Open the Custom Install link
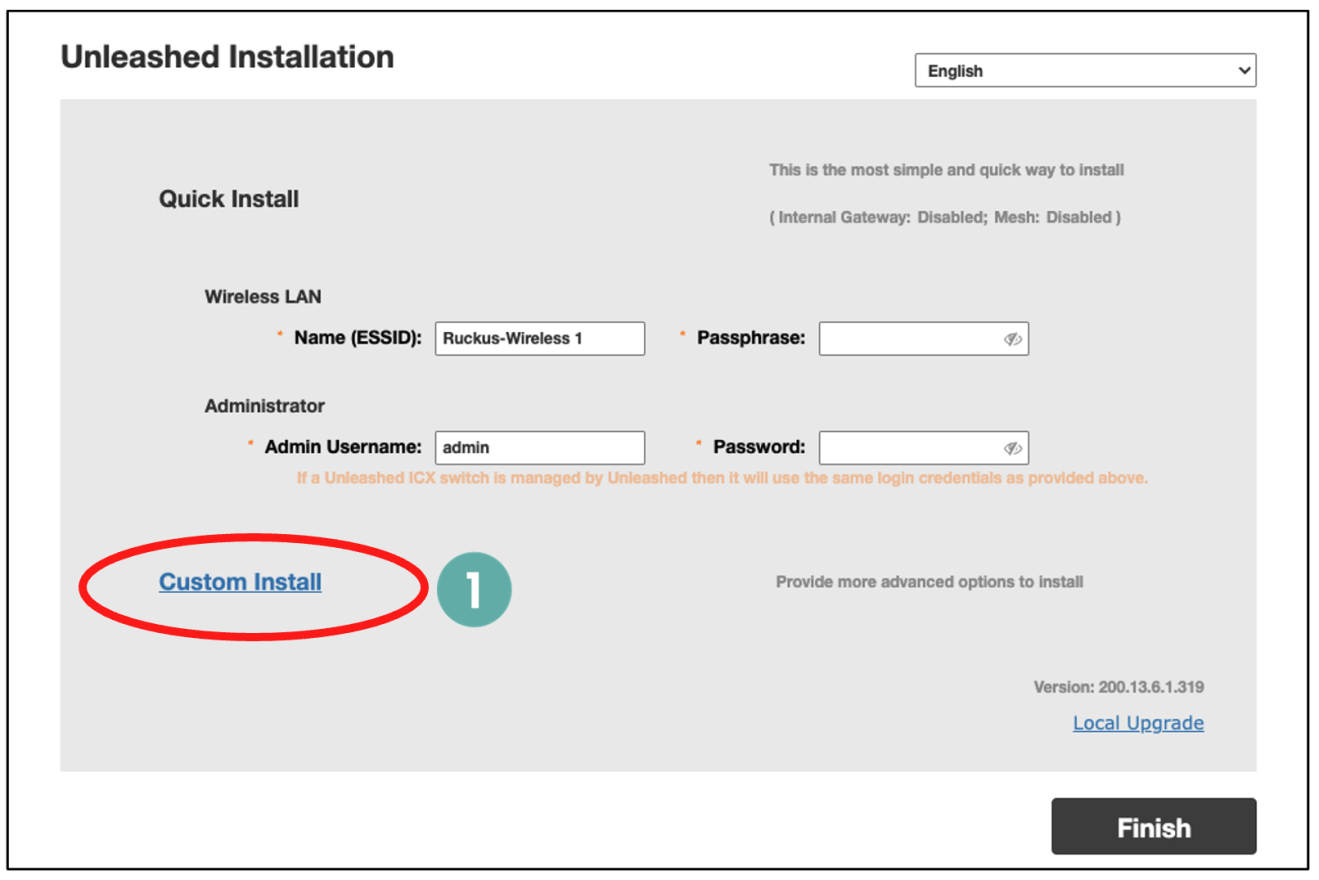The image size is (1319, 880). point(240,582)
